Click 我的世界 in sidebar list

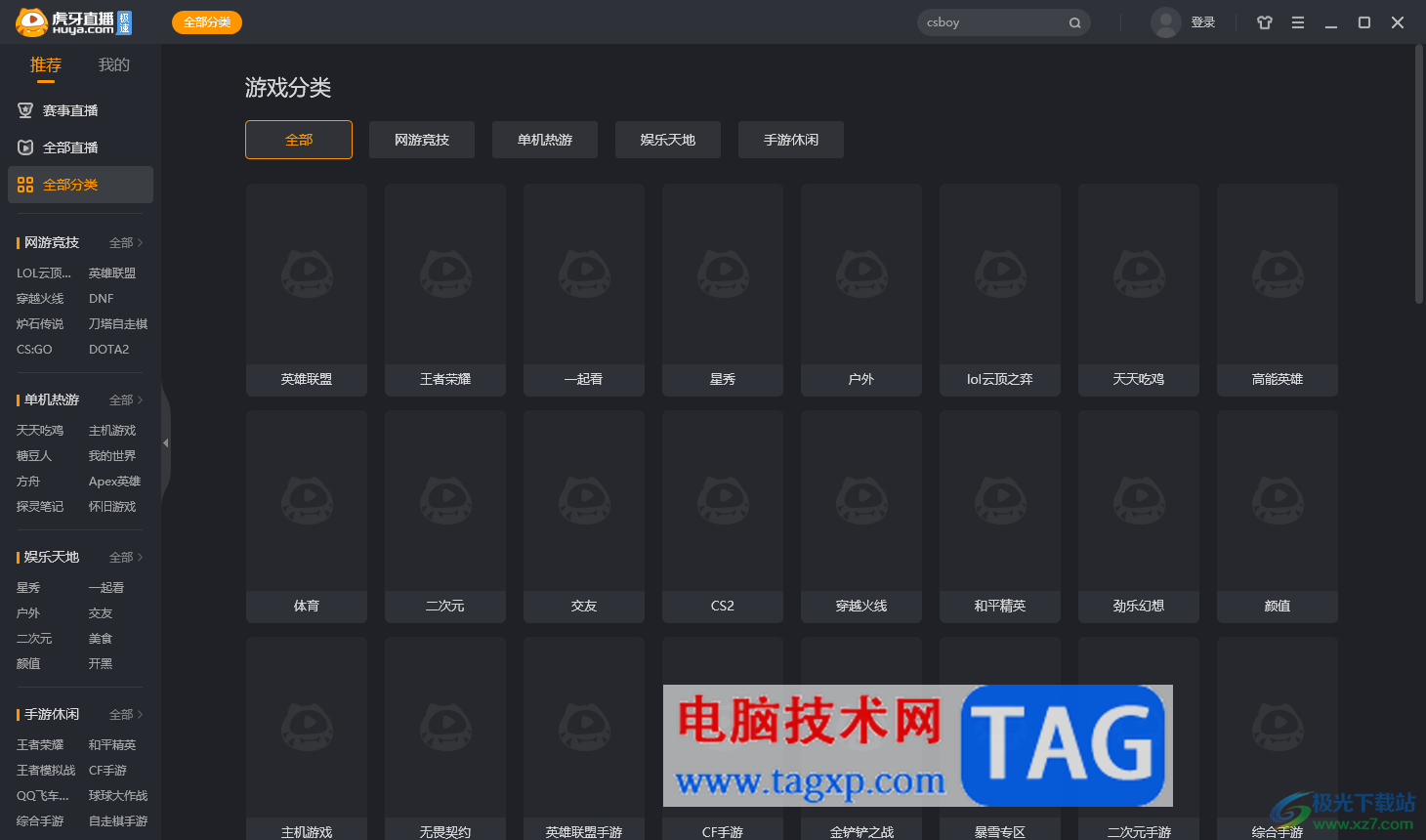[x=112, y=456]
